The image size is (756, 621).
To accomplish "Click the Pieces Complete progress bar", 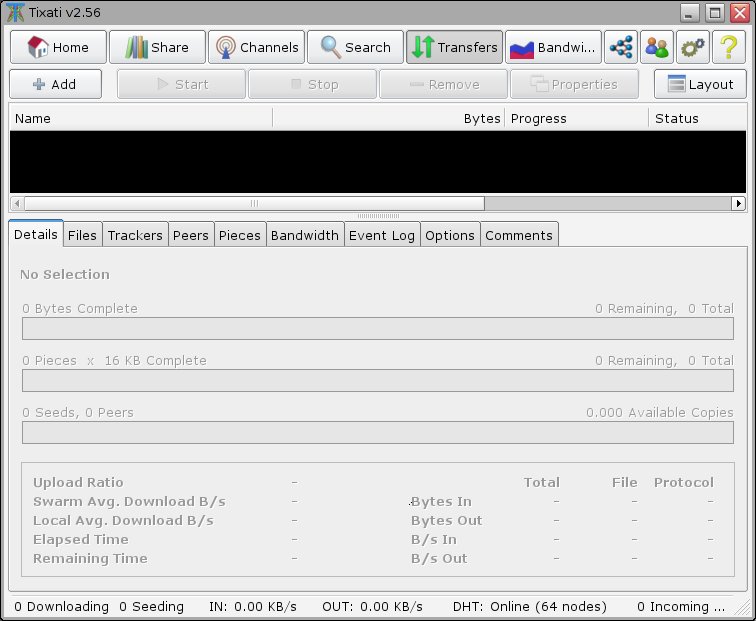I will click(x=378, y=380).
